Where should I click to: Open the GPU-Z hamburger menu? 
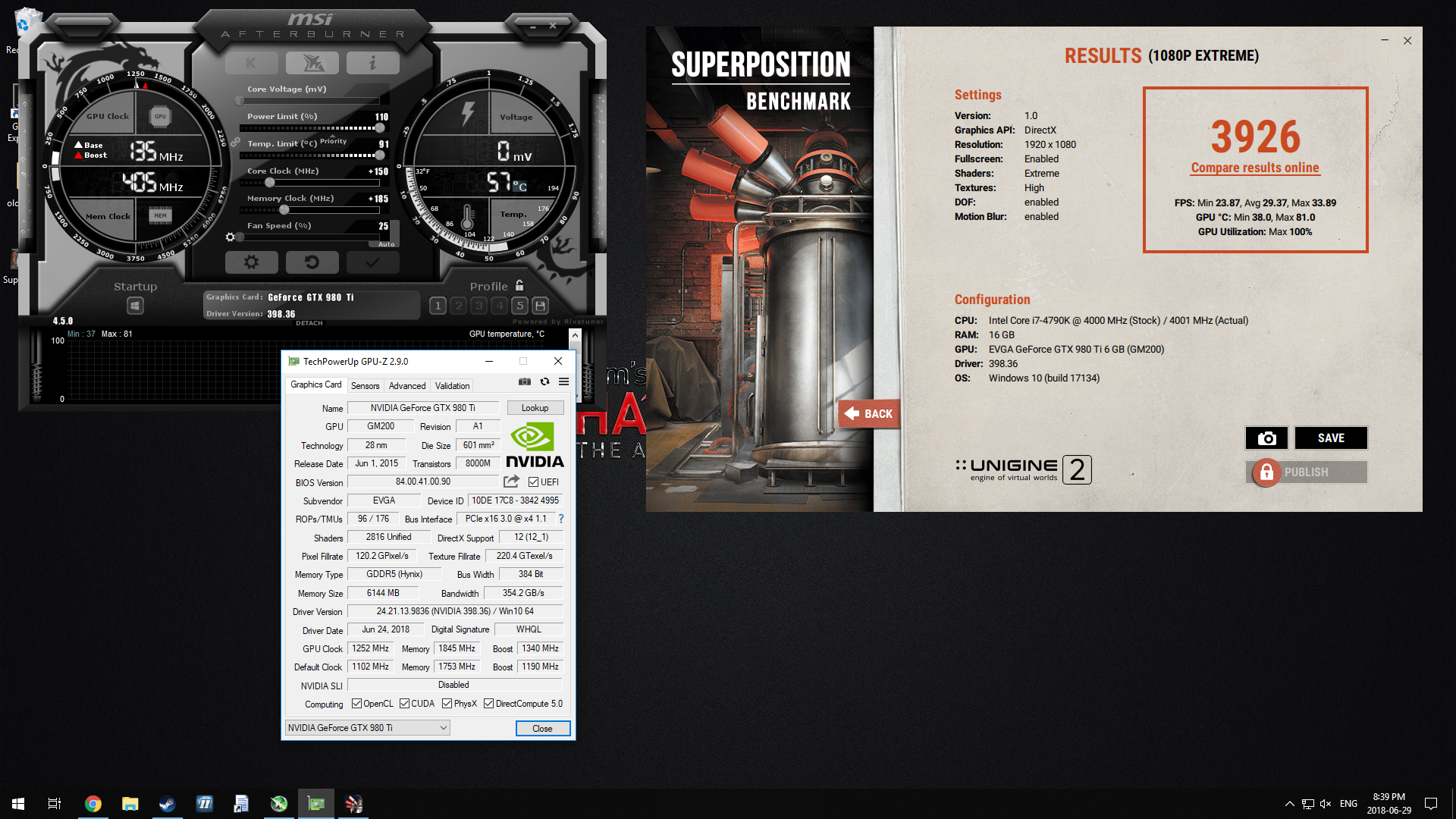[x=563, y=381]
